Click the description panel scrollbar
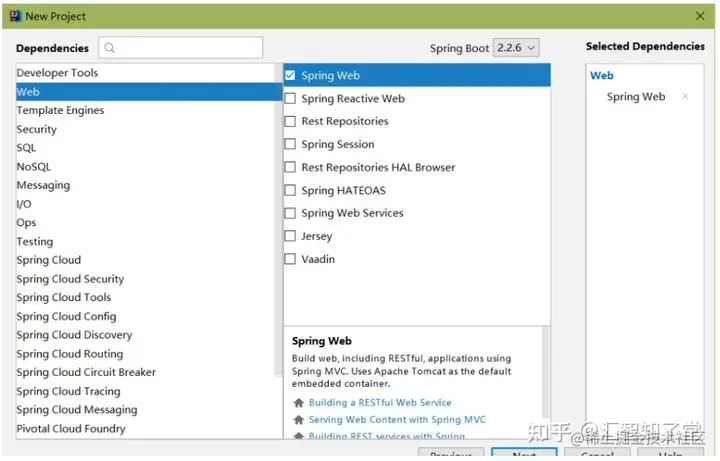720x461 pixels. coord(546,372)
